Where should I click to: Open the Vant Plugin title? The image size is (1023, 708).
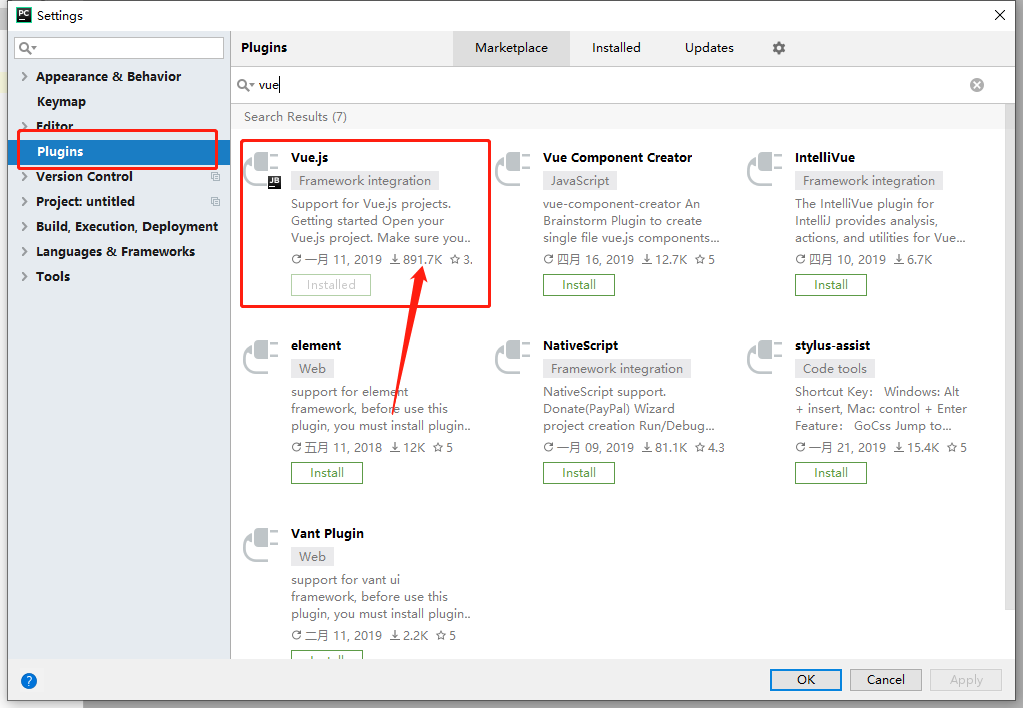[x=327, y=533]
